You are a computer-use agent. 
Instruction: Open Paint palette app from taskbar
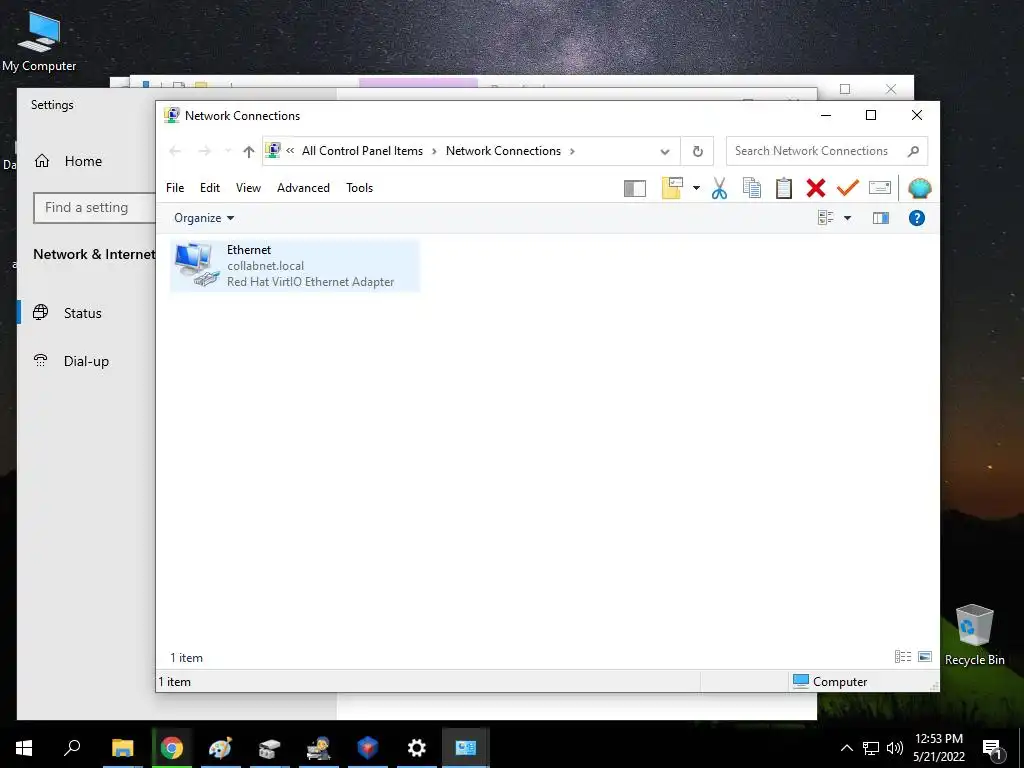[220, 748]
